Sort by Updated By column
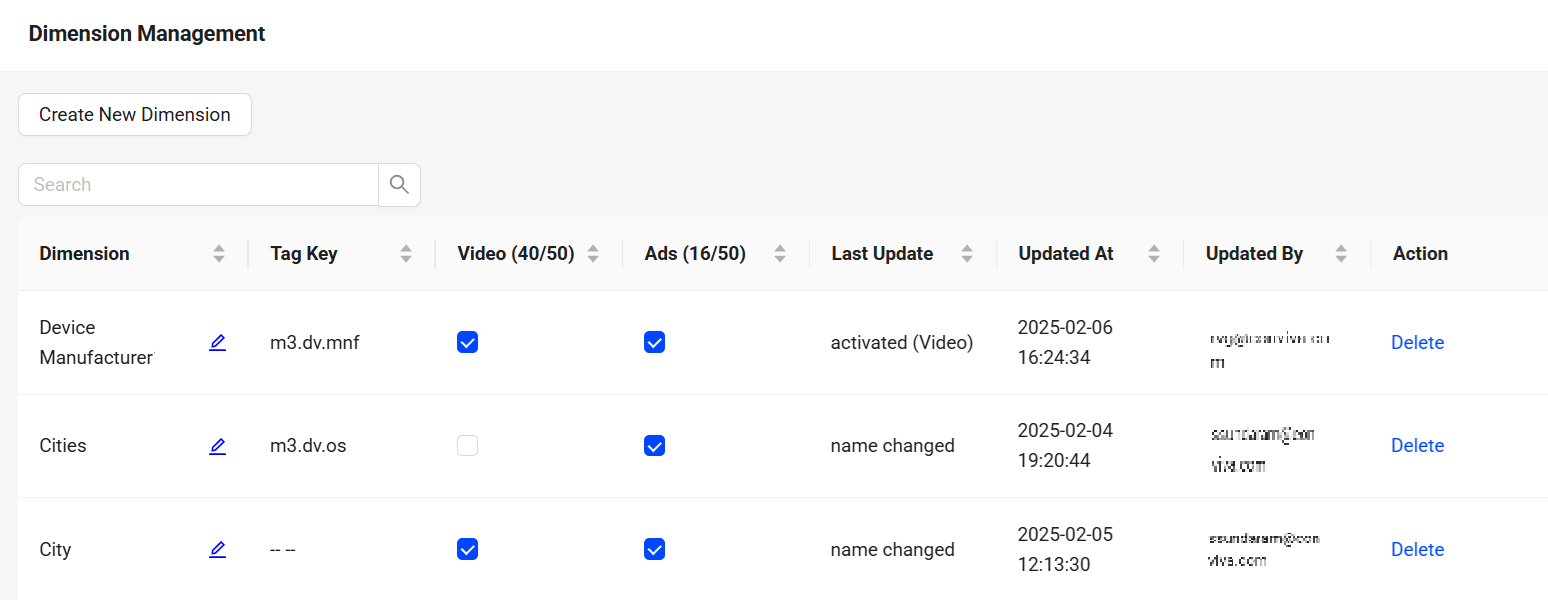 (x=1341, y=254)
